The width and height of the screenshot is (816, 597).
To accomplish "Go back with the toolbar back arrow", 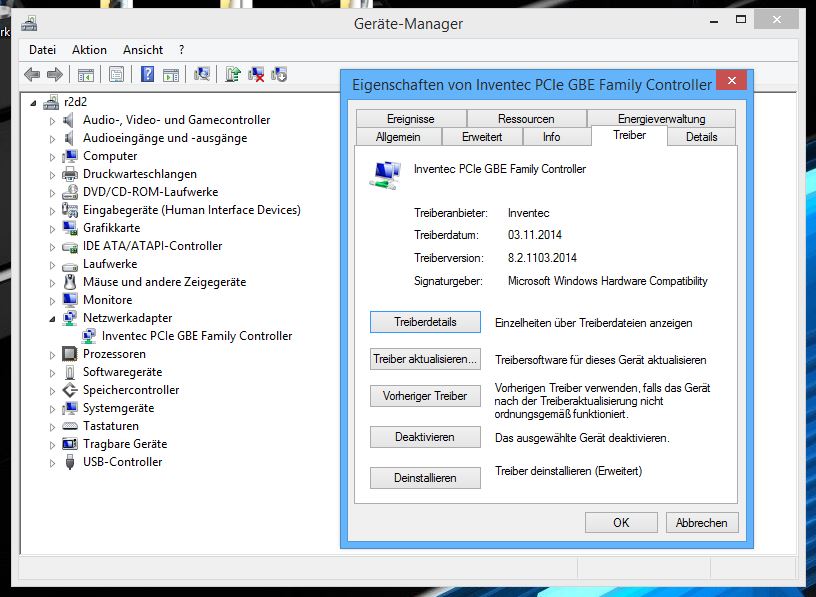I will pos(32,74).
